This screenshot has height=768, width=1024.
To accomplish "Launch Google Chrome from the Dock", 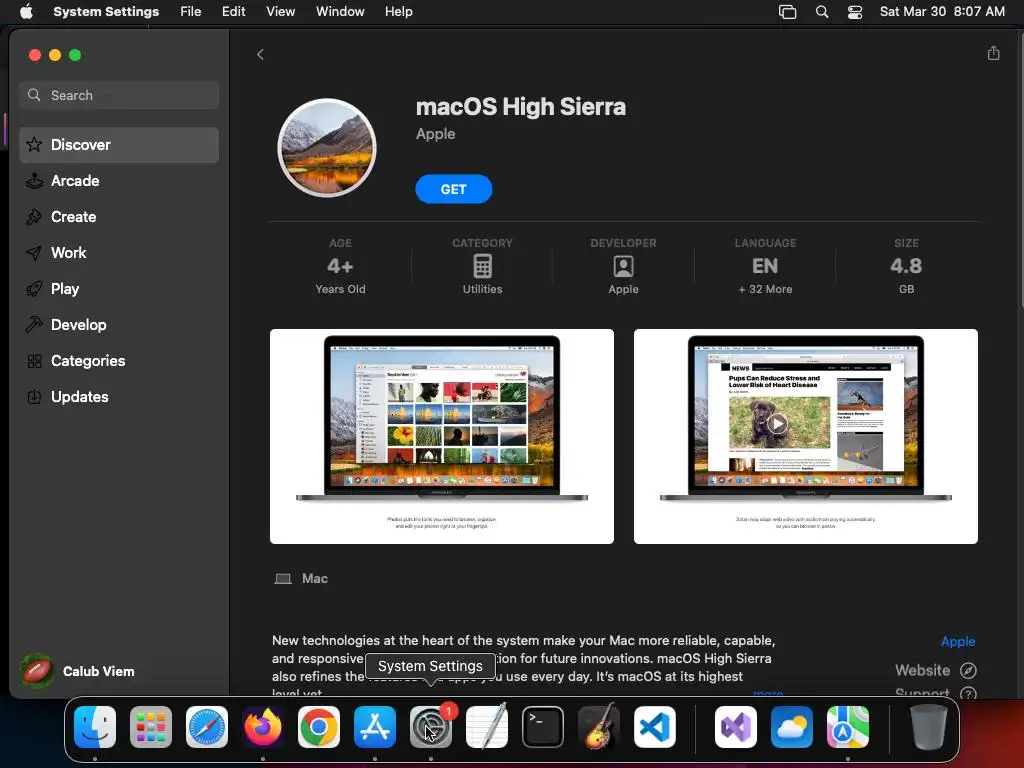I will [x=319, y=727].
